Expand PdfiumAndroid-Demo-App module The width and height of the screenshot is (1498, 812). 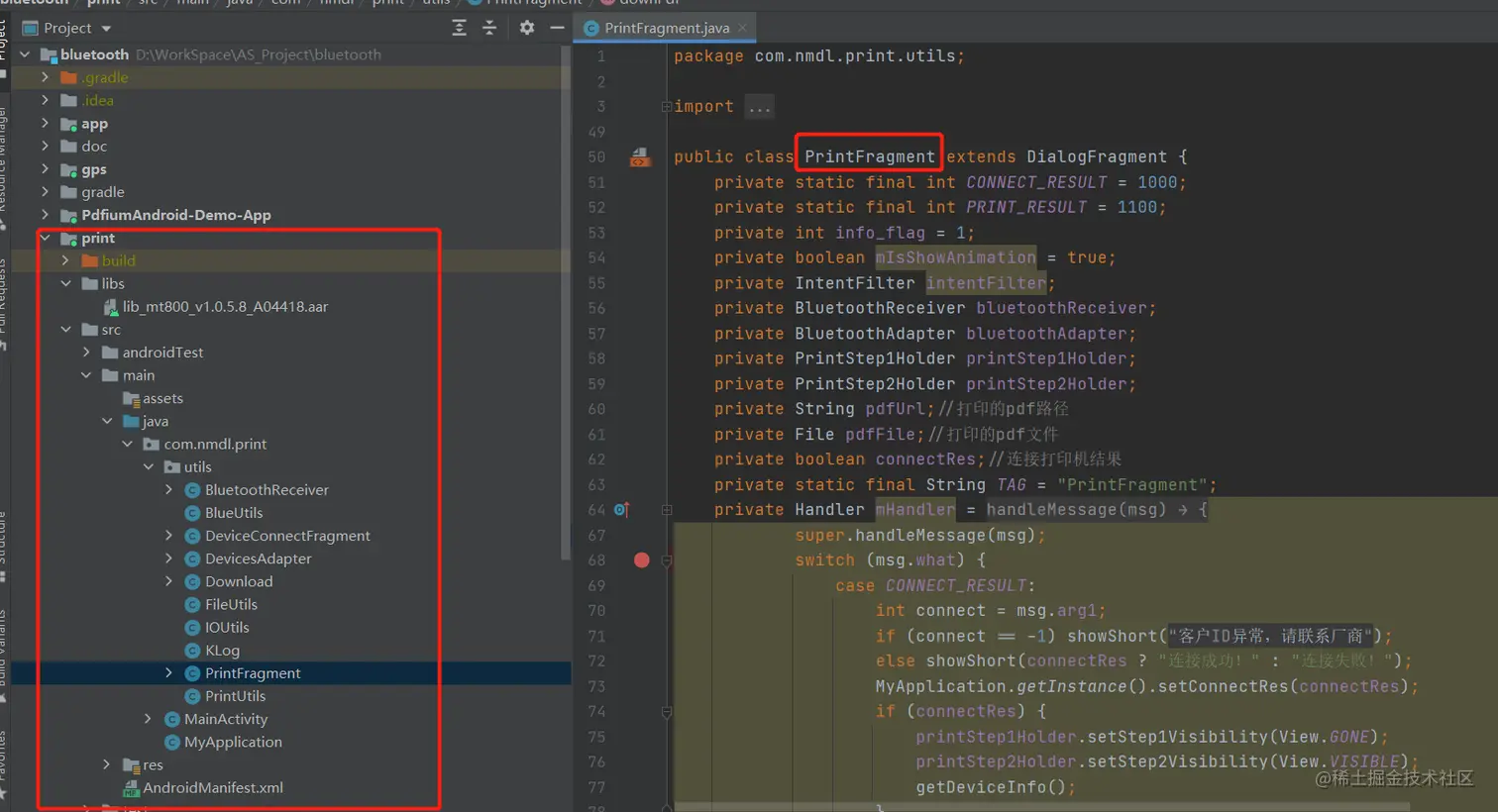[46, 214]
